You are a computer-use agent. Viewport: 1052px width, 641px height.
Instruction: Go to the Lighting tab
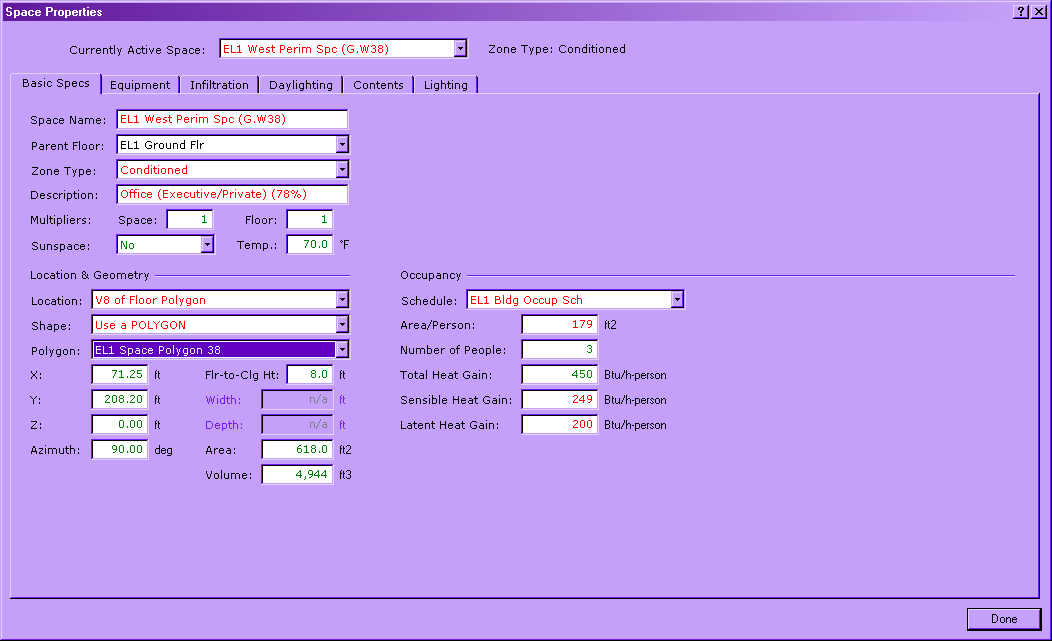(x=445, y=85)
